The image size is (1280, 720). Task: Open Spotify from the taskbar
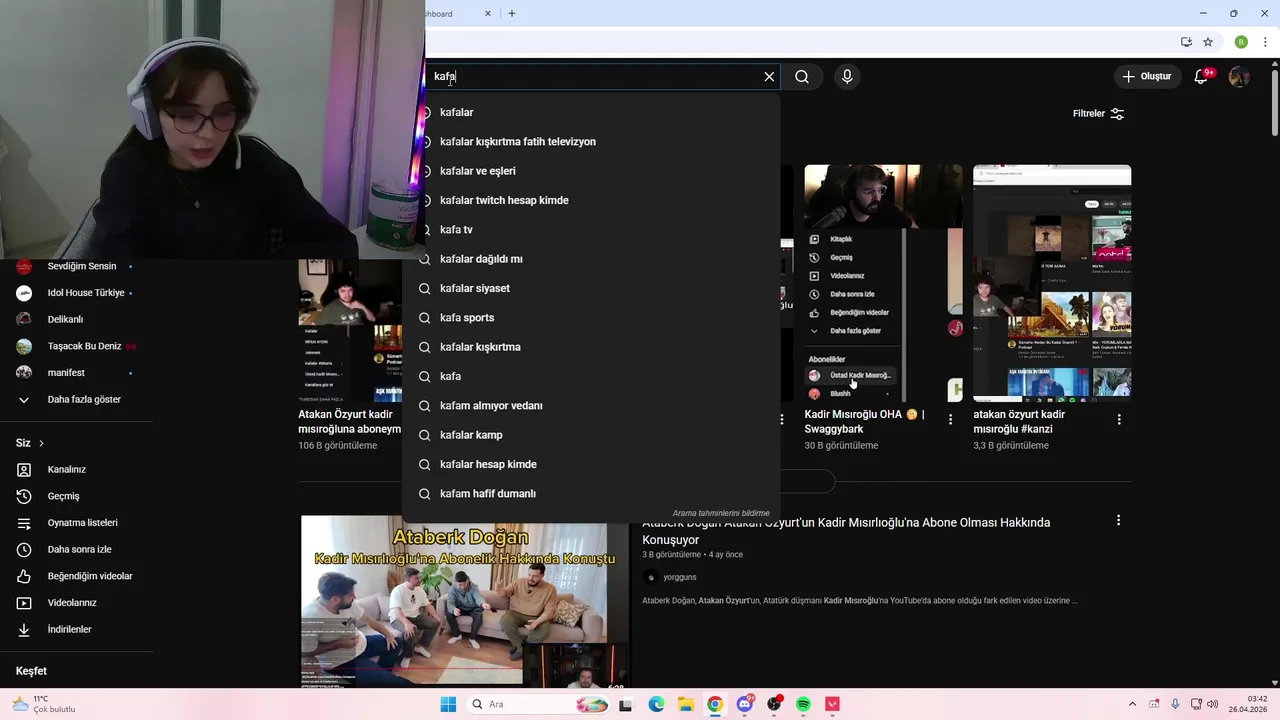pos(803,704)
